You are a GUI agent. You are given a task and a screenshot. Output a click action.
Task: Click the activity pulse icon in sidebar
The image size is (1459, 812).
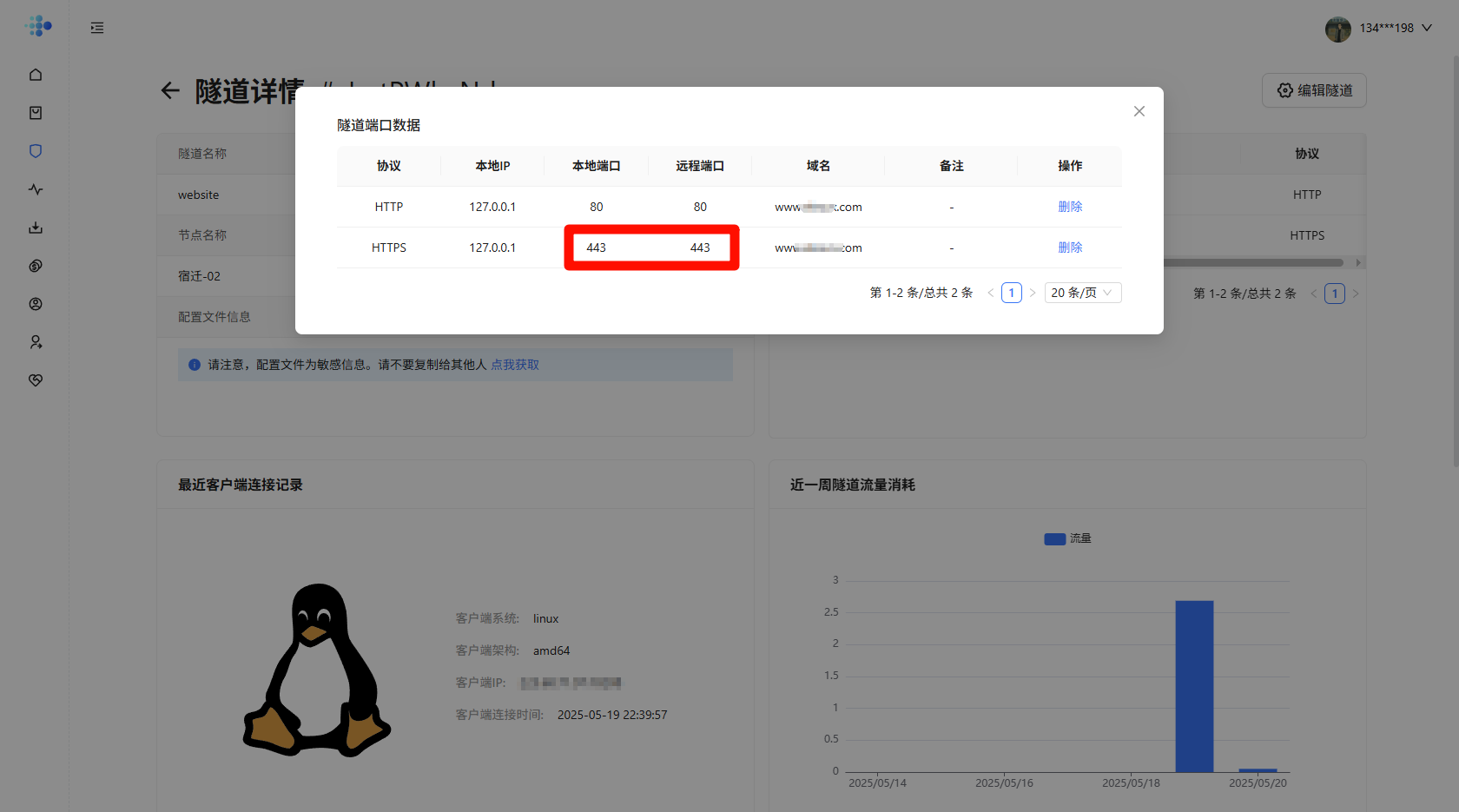click(x=36, y=189)
